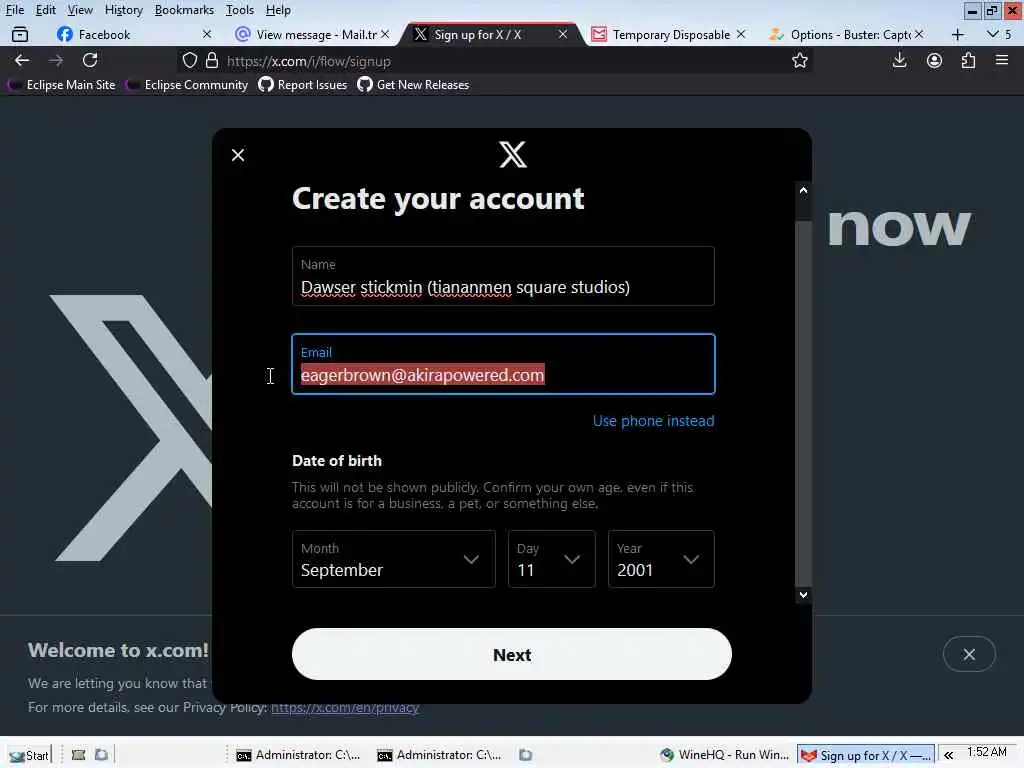Open the View menu
Viewport: 1024px width, 768px height.
[x=80, y=10]
